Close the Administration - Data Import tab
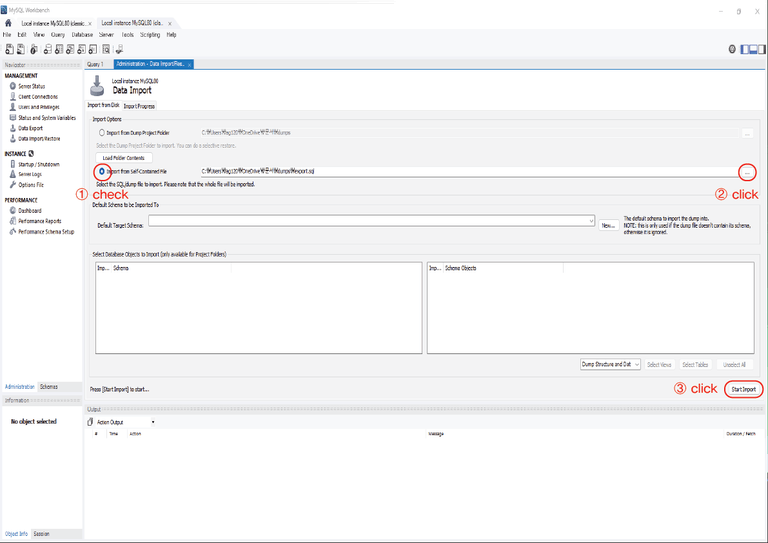 190,65
